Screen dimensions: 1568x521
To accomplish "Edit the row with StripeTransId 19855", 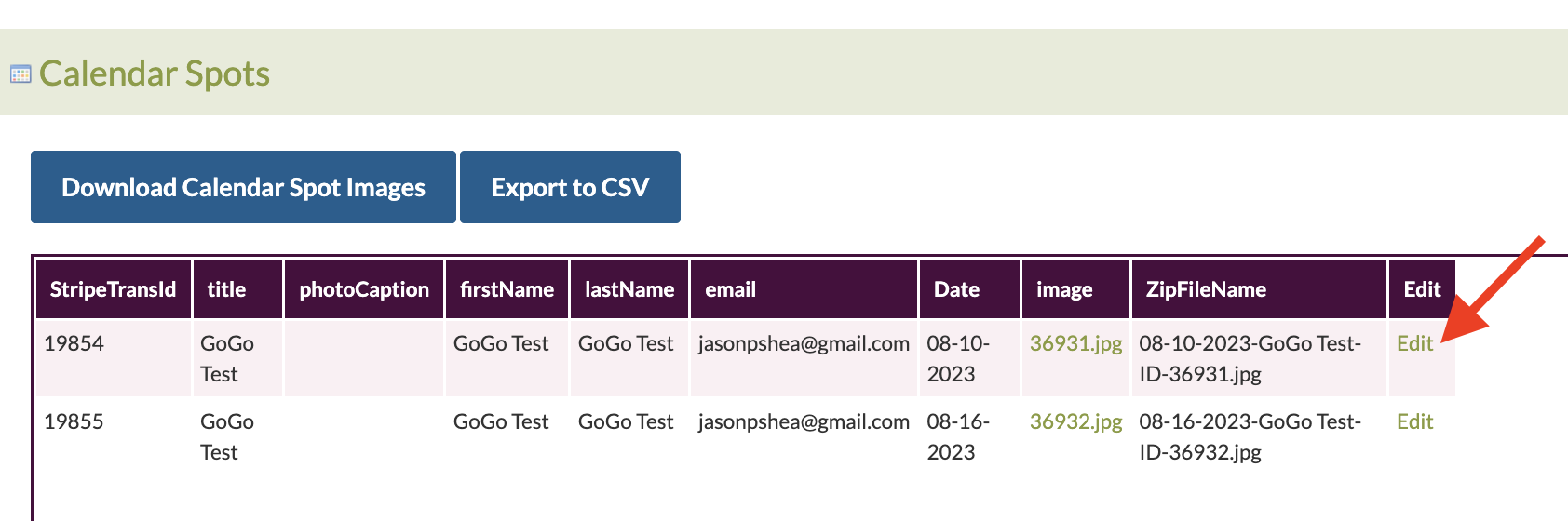I will 1414,421.
